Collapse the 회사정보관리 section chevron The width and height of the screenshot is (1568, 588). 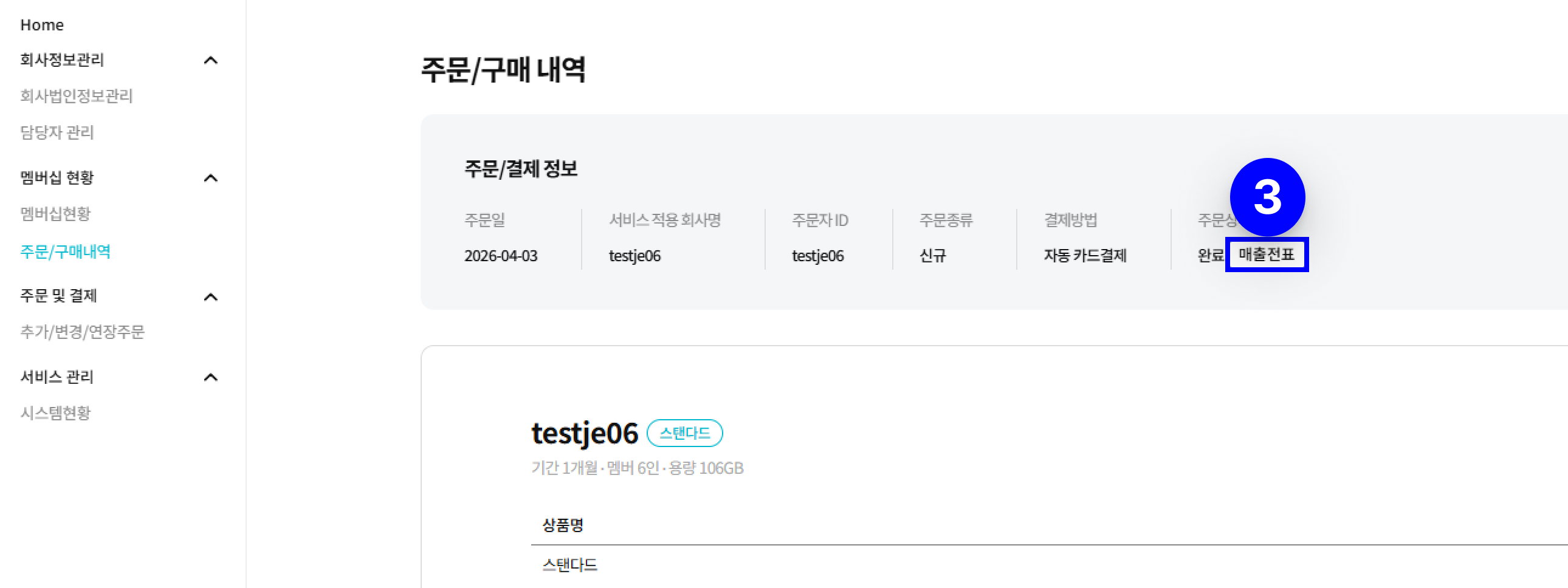click(x=211, y=60)
